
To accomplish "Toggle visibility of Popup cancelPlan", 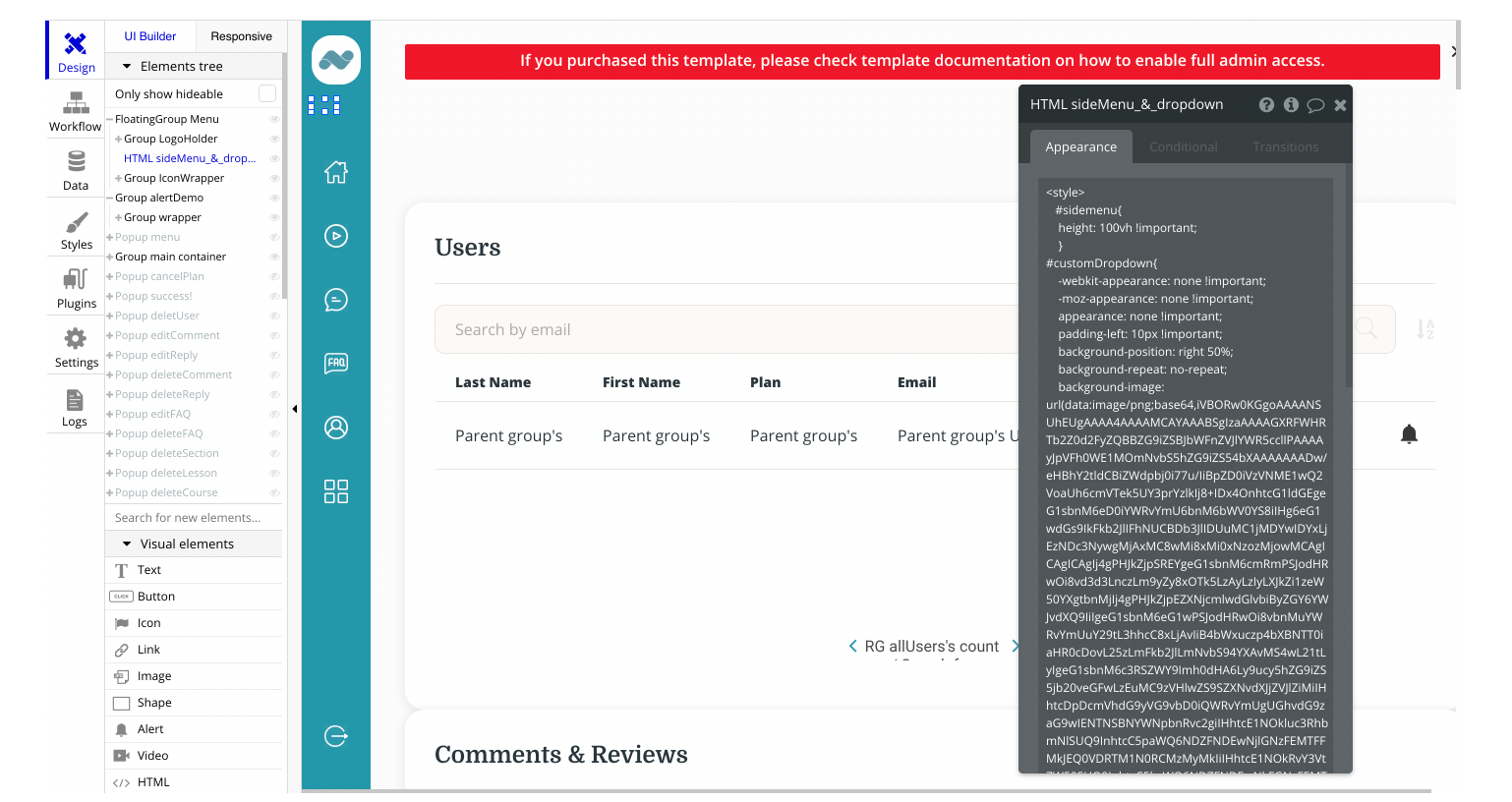I will click(274, 276).
